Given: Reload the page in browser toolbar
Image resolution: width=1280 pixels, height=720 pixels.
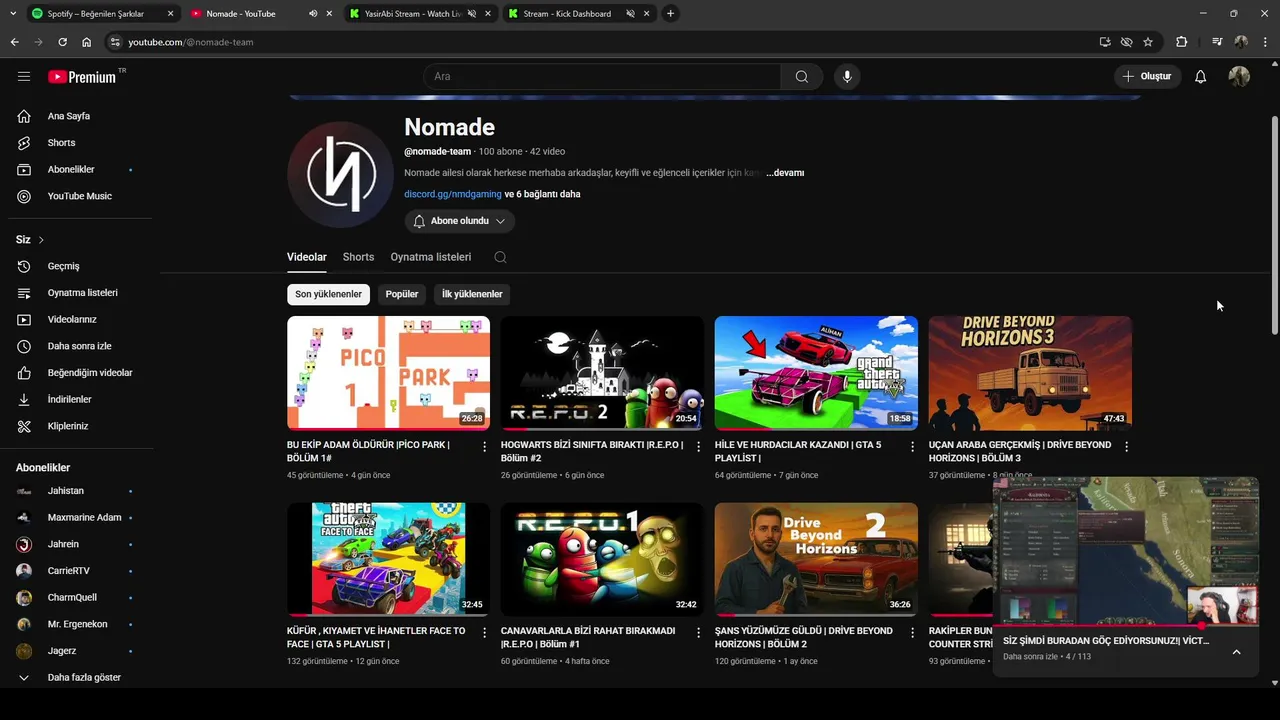Looking at the screenshot, I should 62,42.
